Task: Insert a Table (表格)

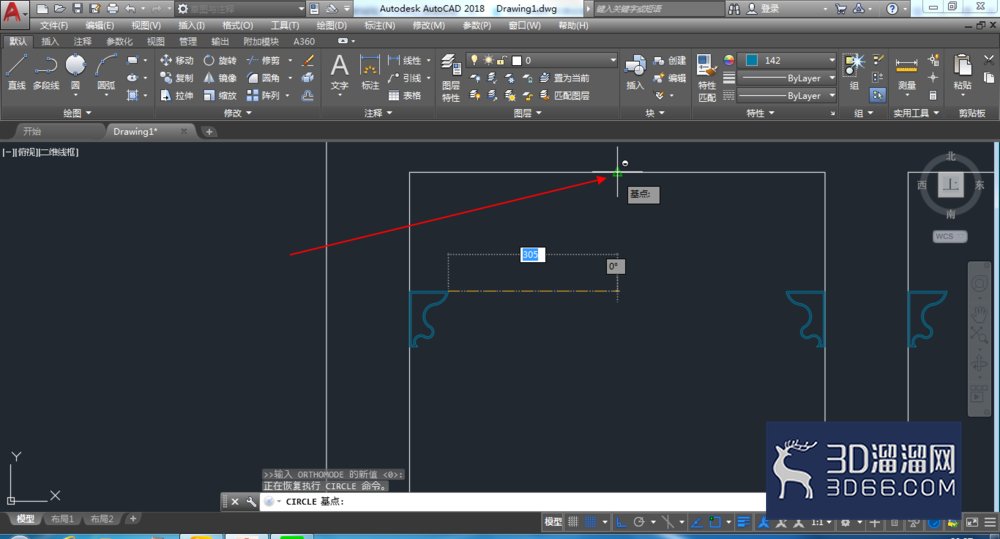Action: (405, 95)
